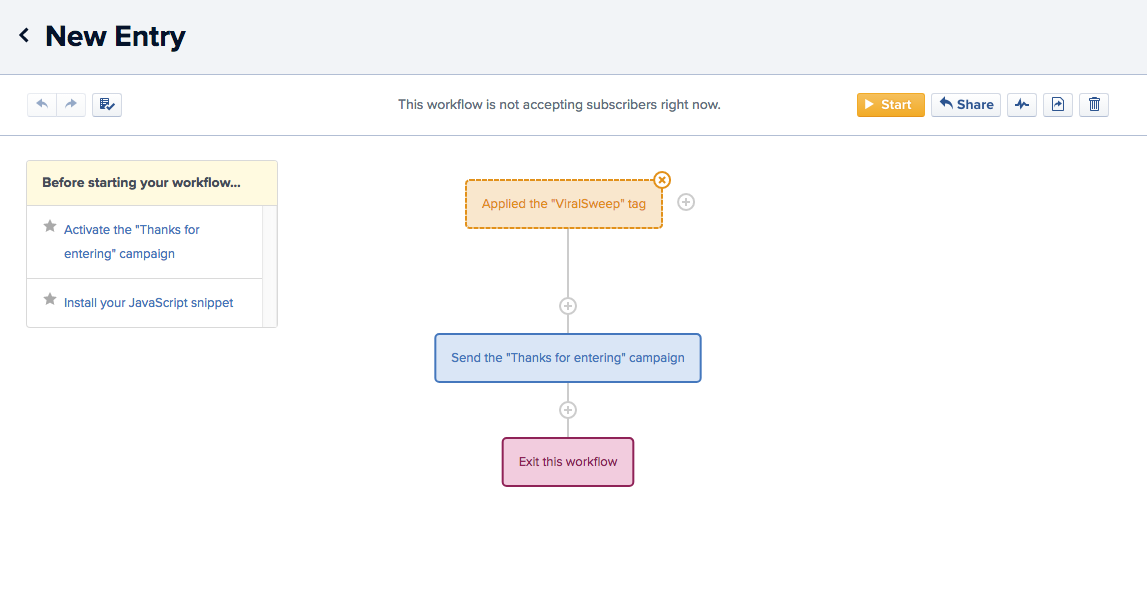Click the Share button
The image size is (1147, 590).
click(x=965, y=104)
